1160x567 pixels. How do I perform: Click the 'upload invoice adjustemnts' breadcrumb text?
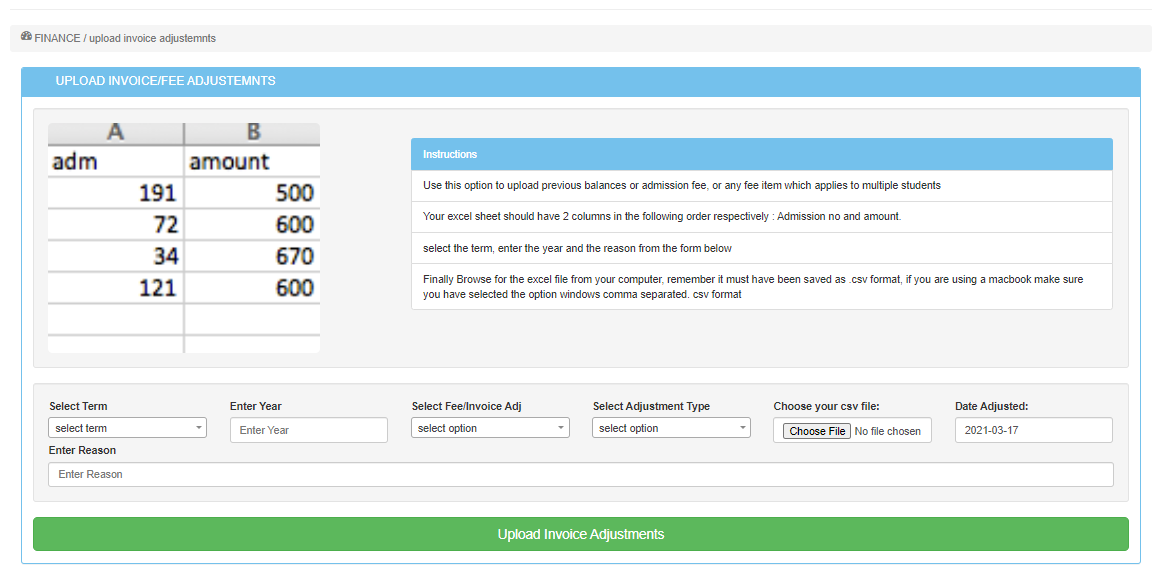152,38
